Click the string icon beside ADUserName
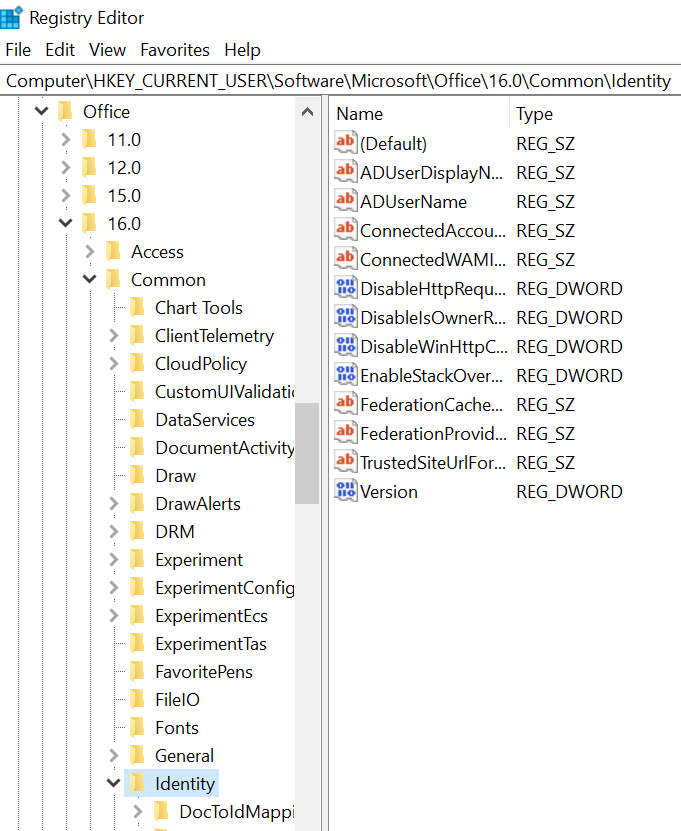 pos(345,201)
